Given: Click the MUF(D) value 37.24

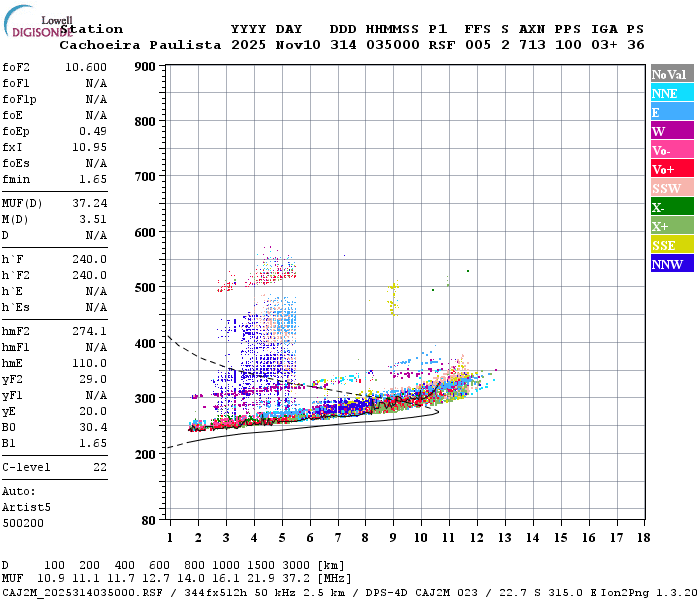Looking at the screenshot, I should (89, 203).
